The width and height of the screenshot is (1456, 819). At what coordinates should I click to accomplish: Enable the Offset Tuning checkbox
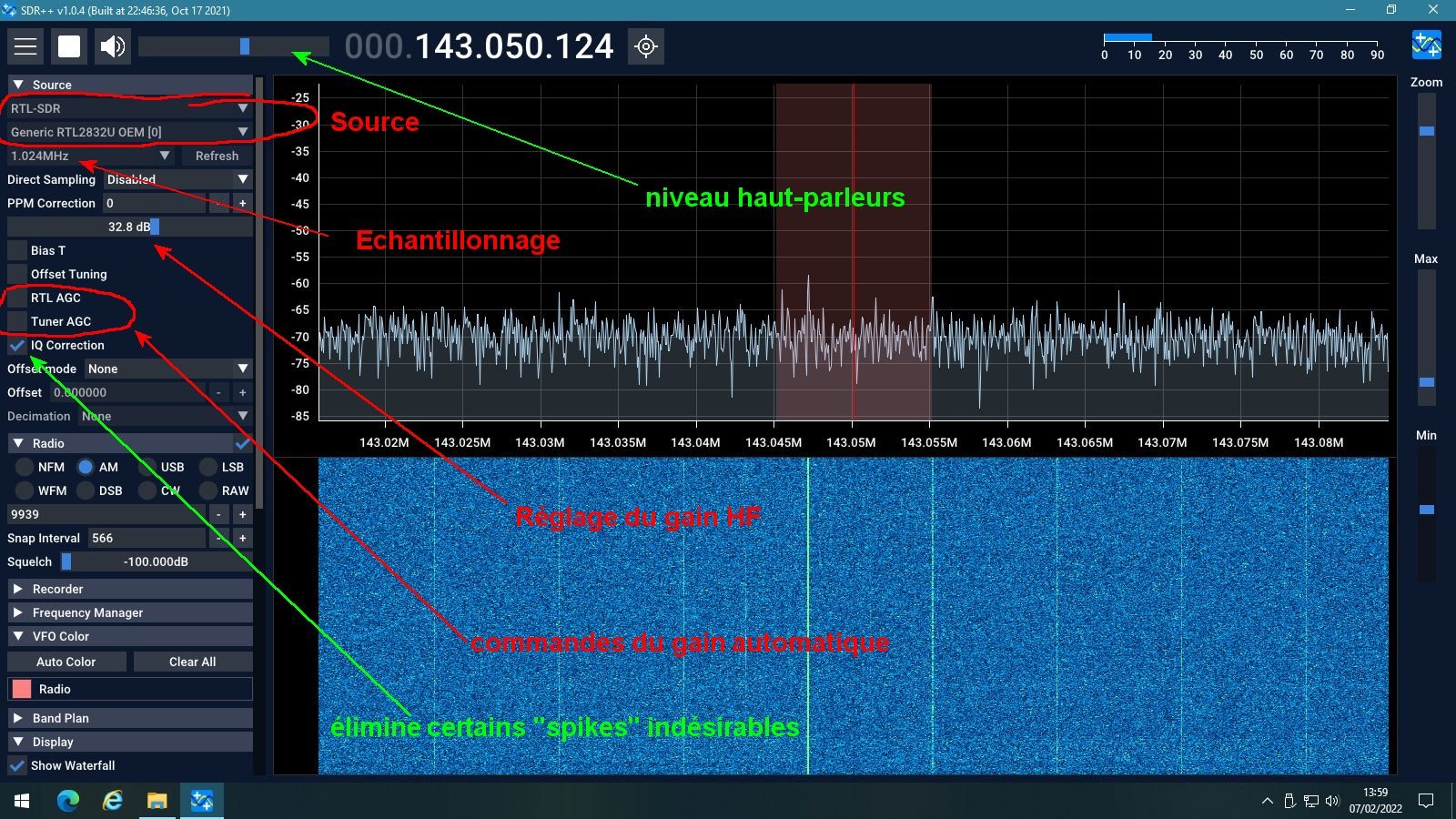pyautogui.click(x=17, y=274)
